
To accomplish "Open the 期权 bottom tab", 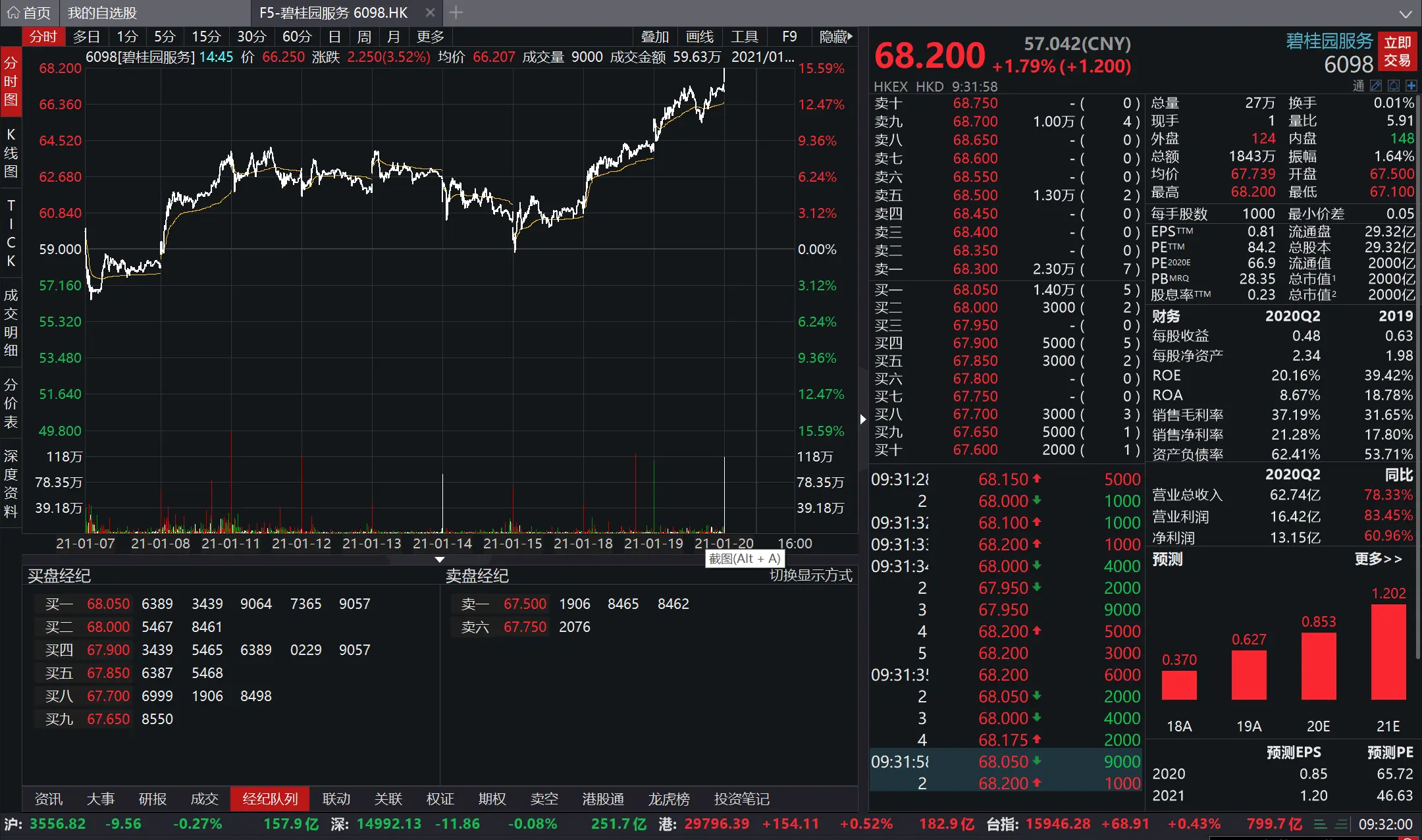I will click(492, 799).
